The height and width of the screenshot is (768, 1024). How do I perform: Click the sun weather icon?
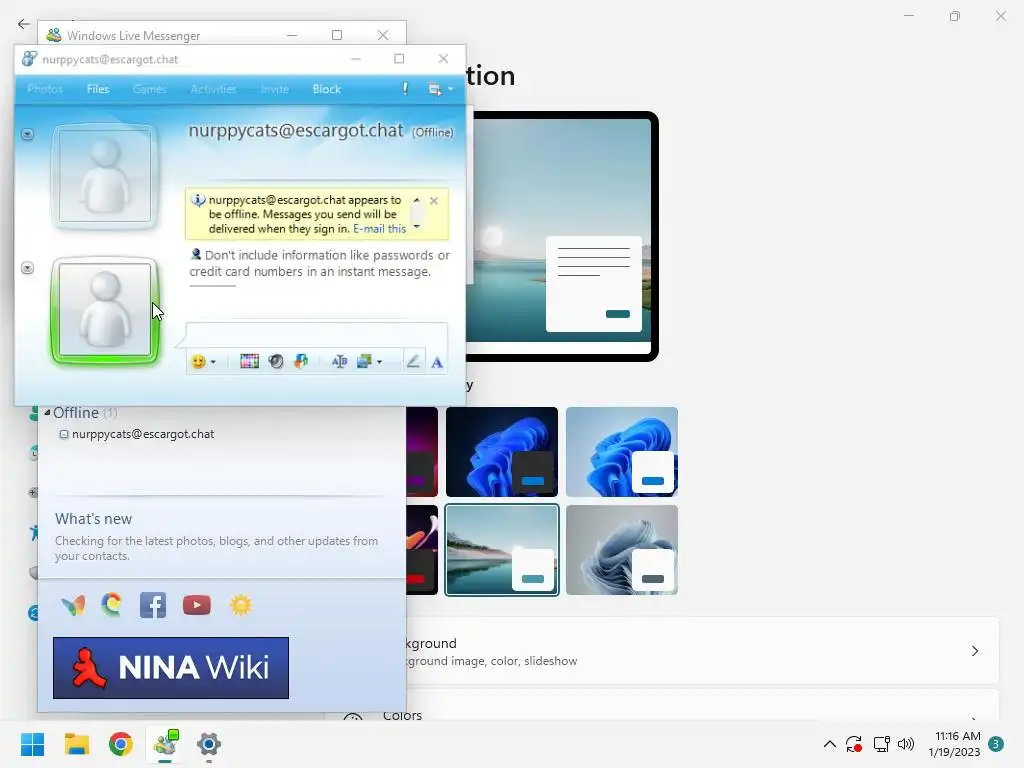click(x=240, y=605)
